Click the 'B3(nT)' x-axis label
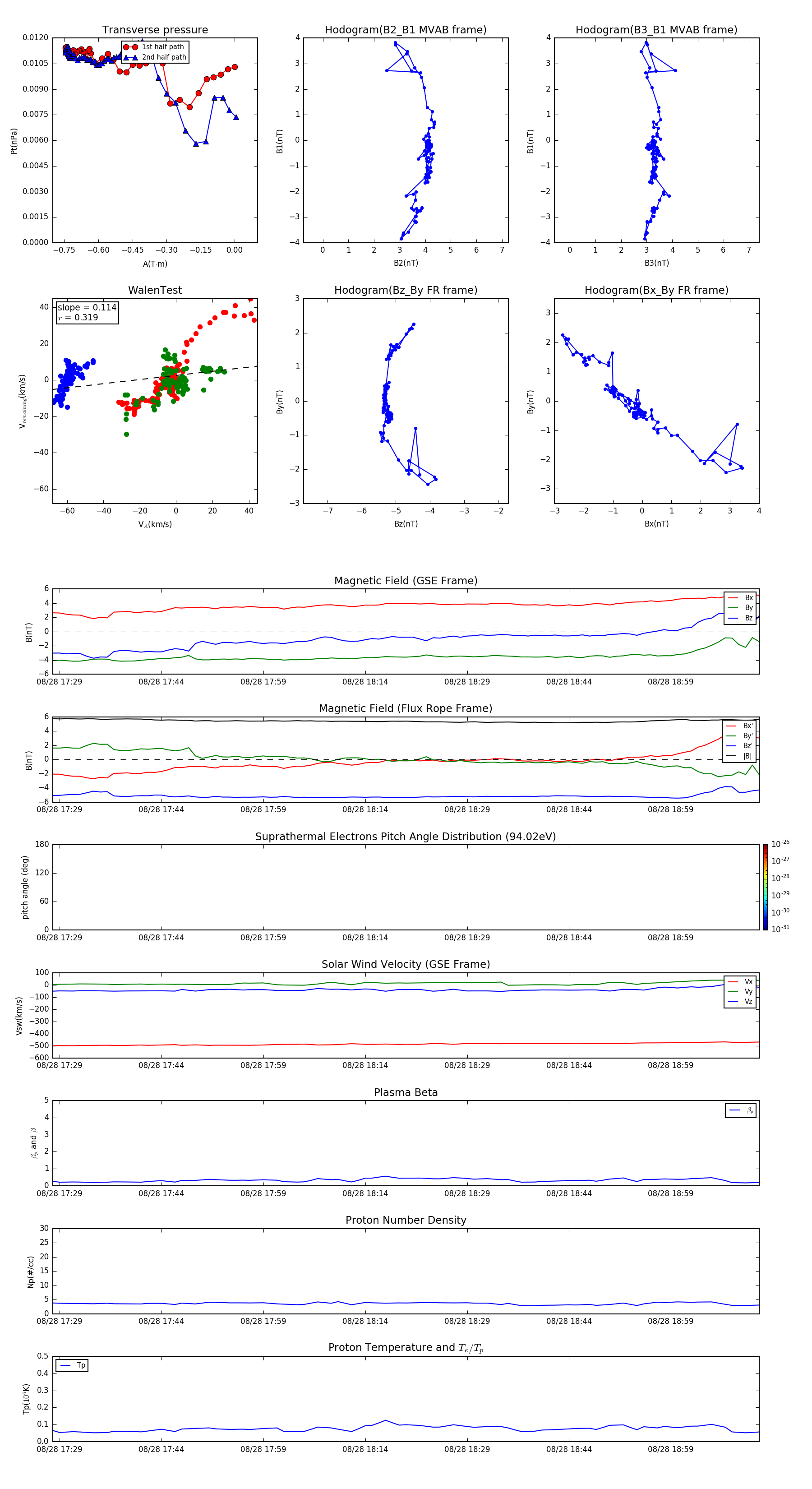The image size is (812, 1489). pos(656,263)
